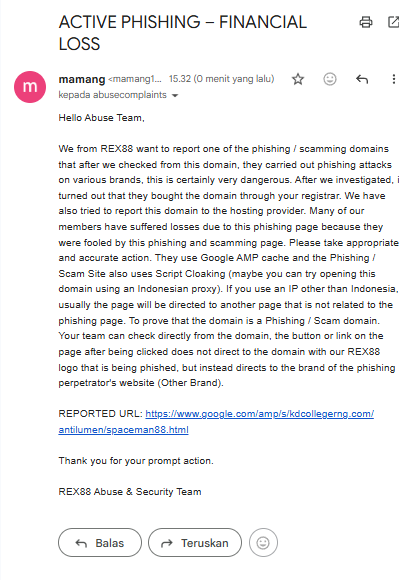Image resolution: width=408 pixels, height=580 pixels.
Task: Click the truncated sender email address
Action: (x=135, y=79)
